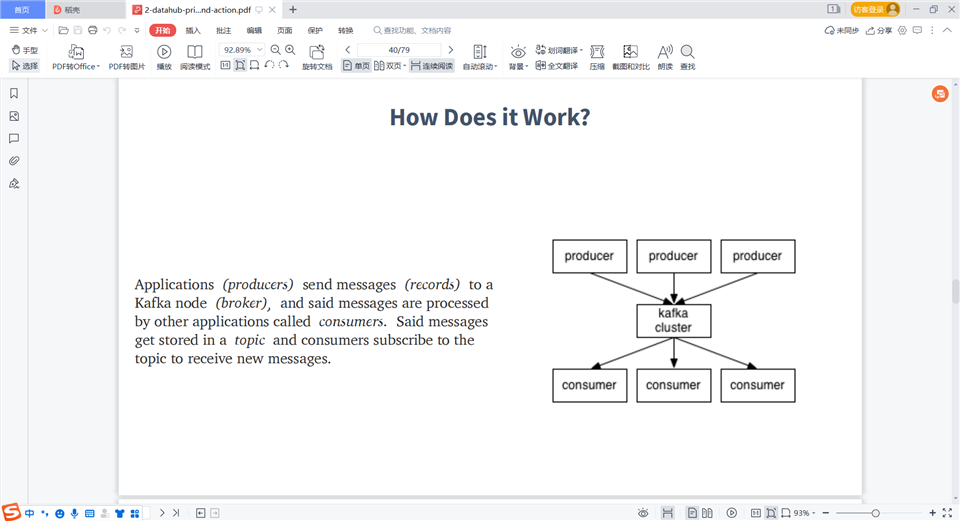Click 访客登录 guest login button
Viewport: 960px width, 521px height.
pos(875,9)
